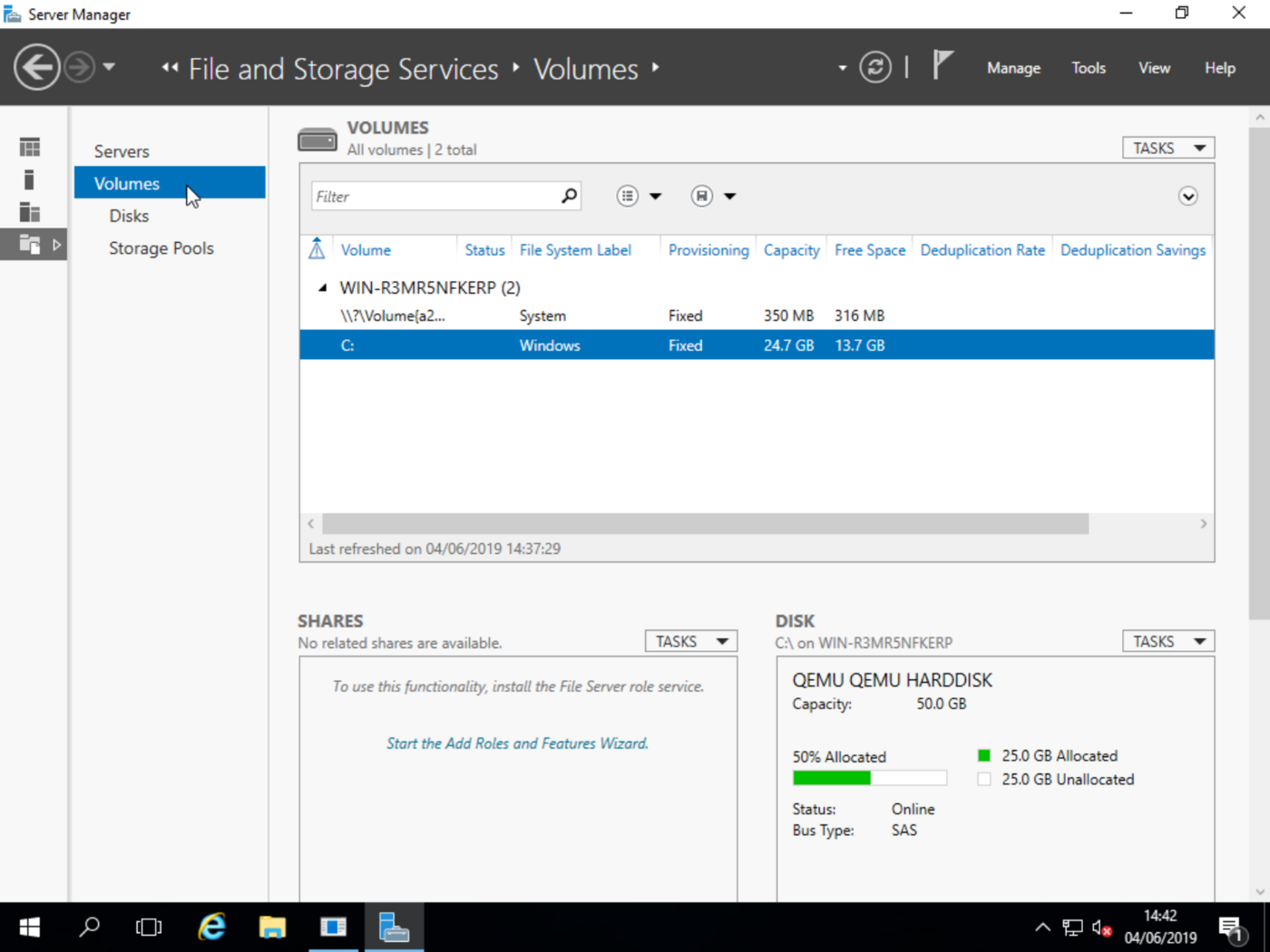
Task: Open the Tools menu
Action: [1088, 67]
